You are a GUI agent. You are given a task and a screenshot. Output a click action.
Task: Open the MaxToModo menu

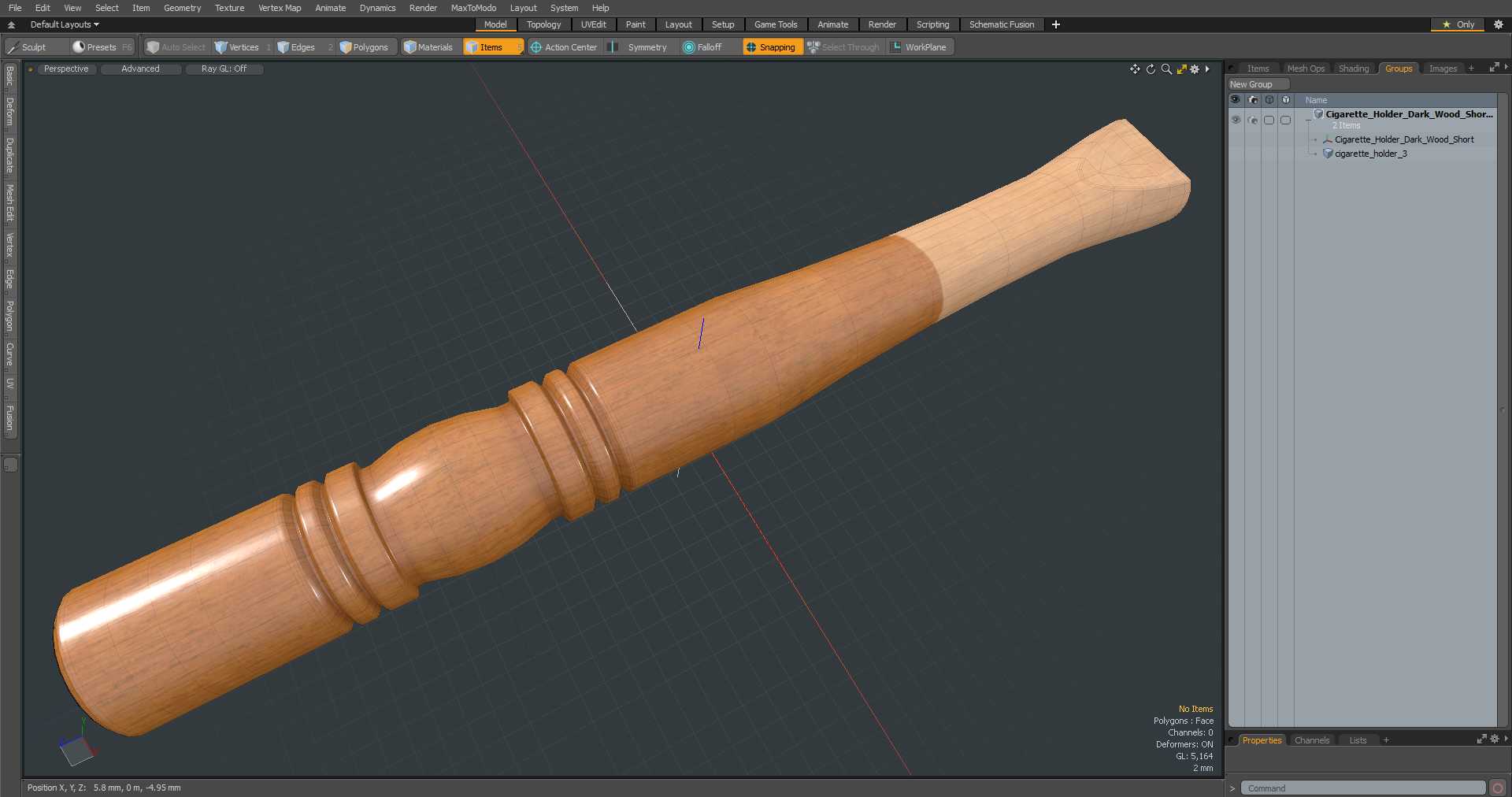(x=473, y=8)
